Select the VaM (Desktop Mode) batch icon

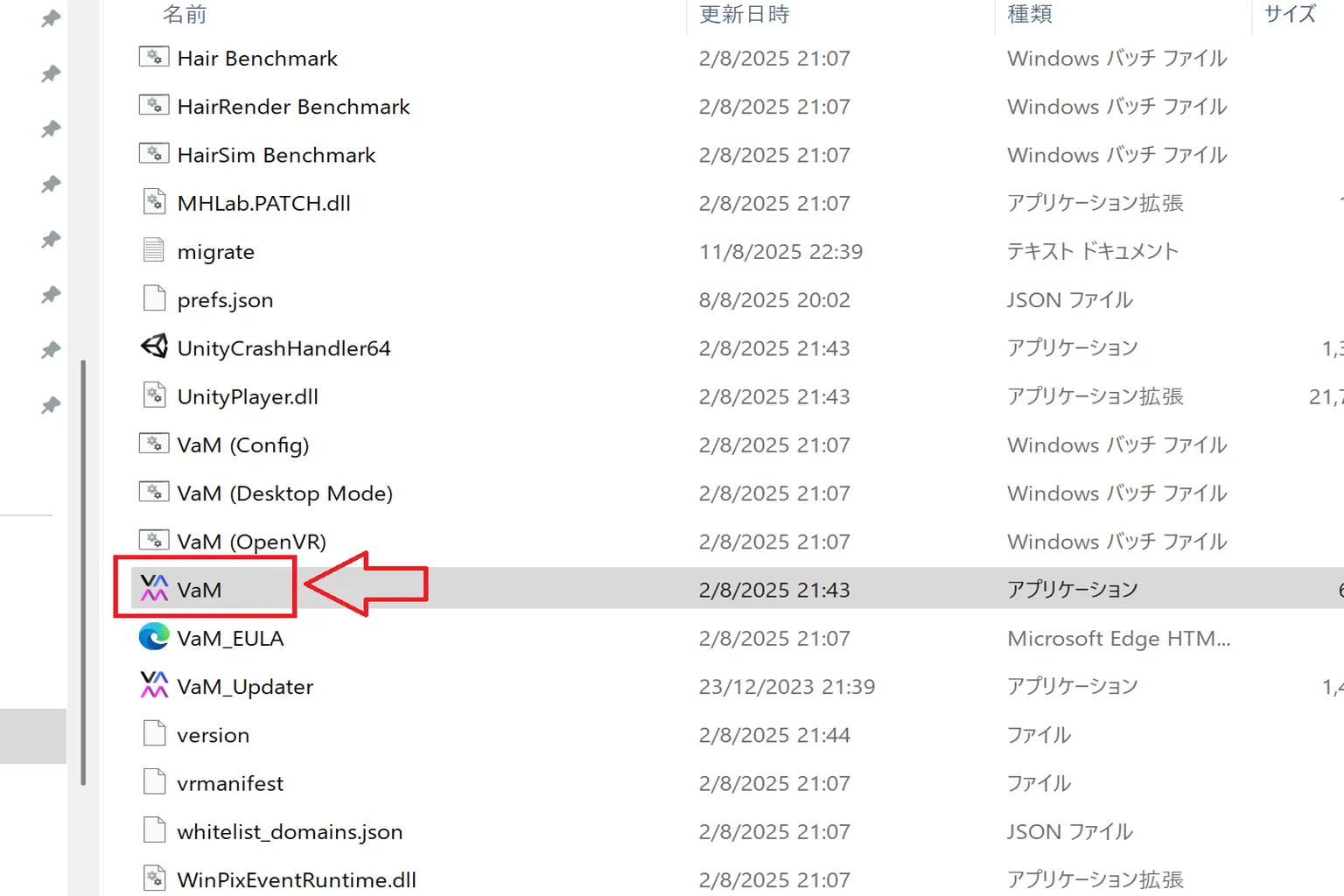point(154,492)
